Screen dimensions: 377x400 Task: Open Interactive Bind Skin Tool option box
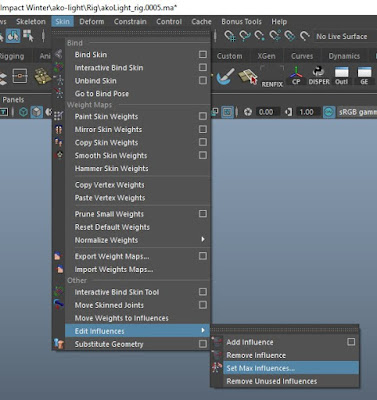(203, 292)
